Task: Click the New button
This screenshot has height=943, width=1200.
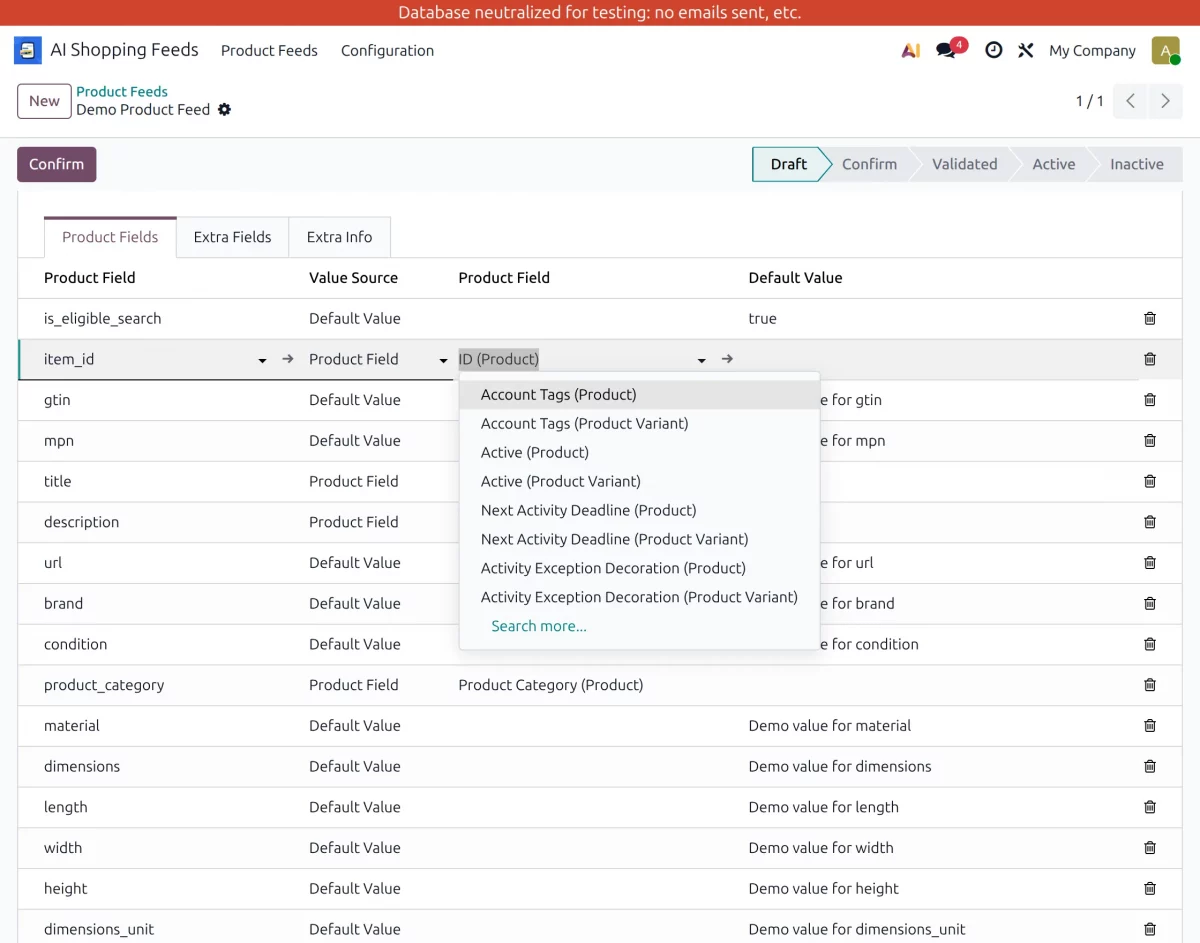Action: tap(43, 101)
